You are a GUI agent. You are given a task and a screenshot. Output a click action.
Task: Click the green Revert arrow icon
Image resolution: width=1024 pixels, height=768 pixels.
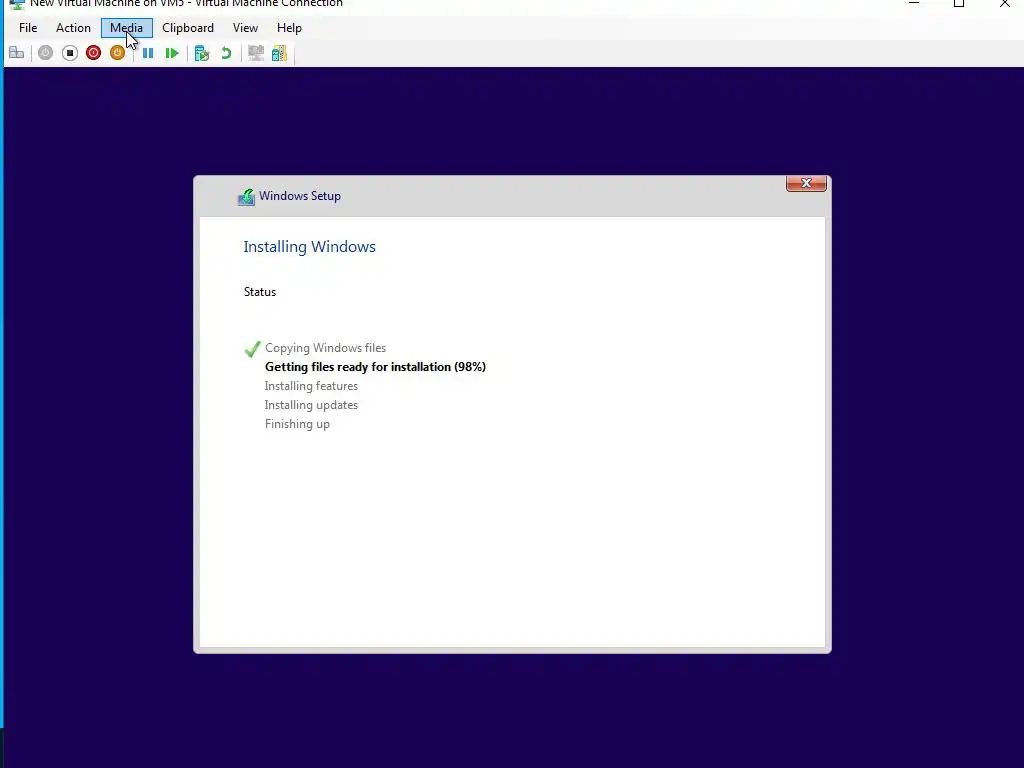[x=226, y=53]
